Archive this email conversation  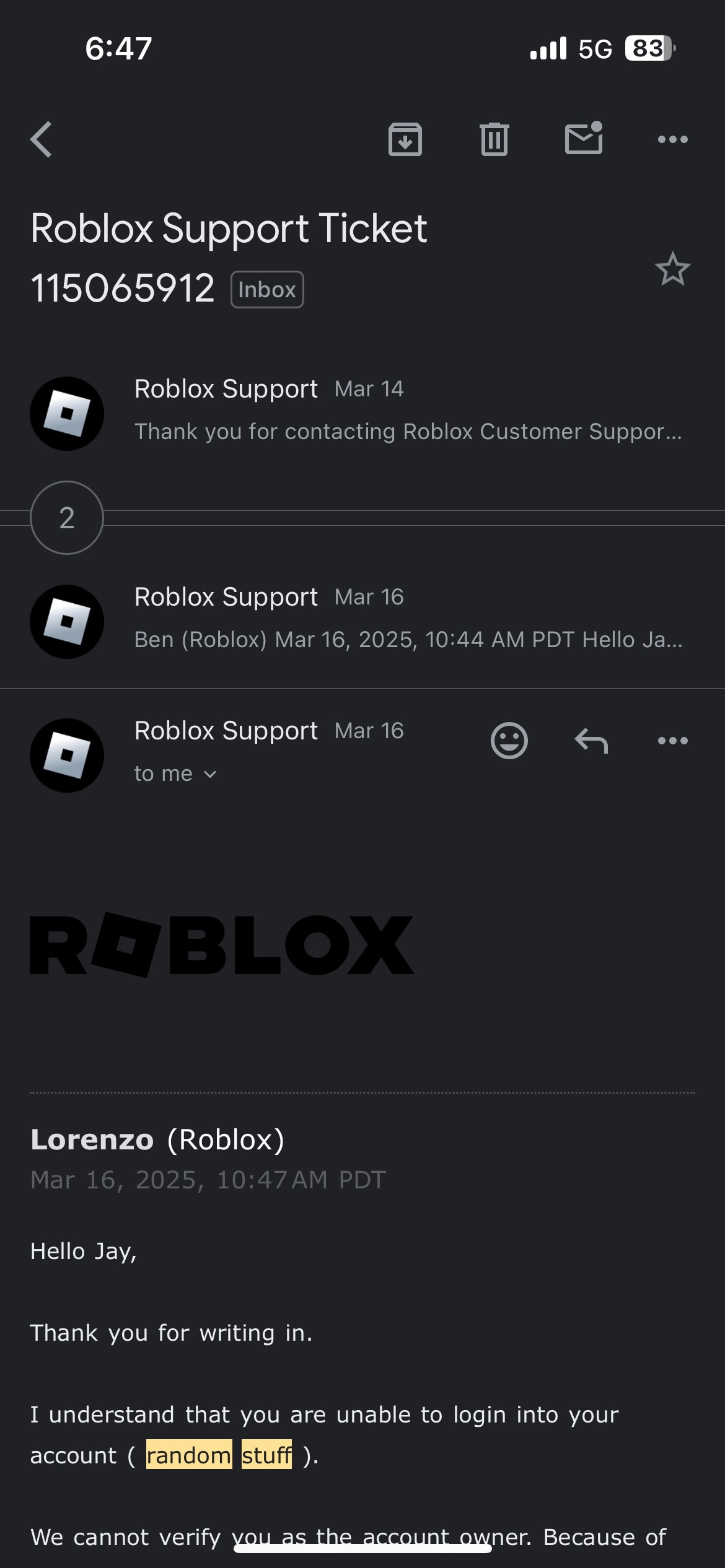point(405,139)
